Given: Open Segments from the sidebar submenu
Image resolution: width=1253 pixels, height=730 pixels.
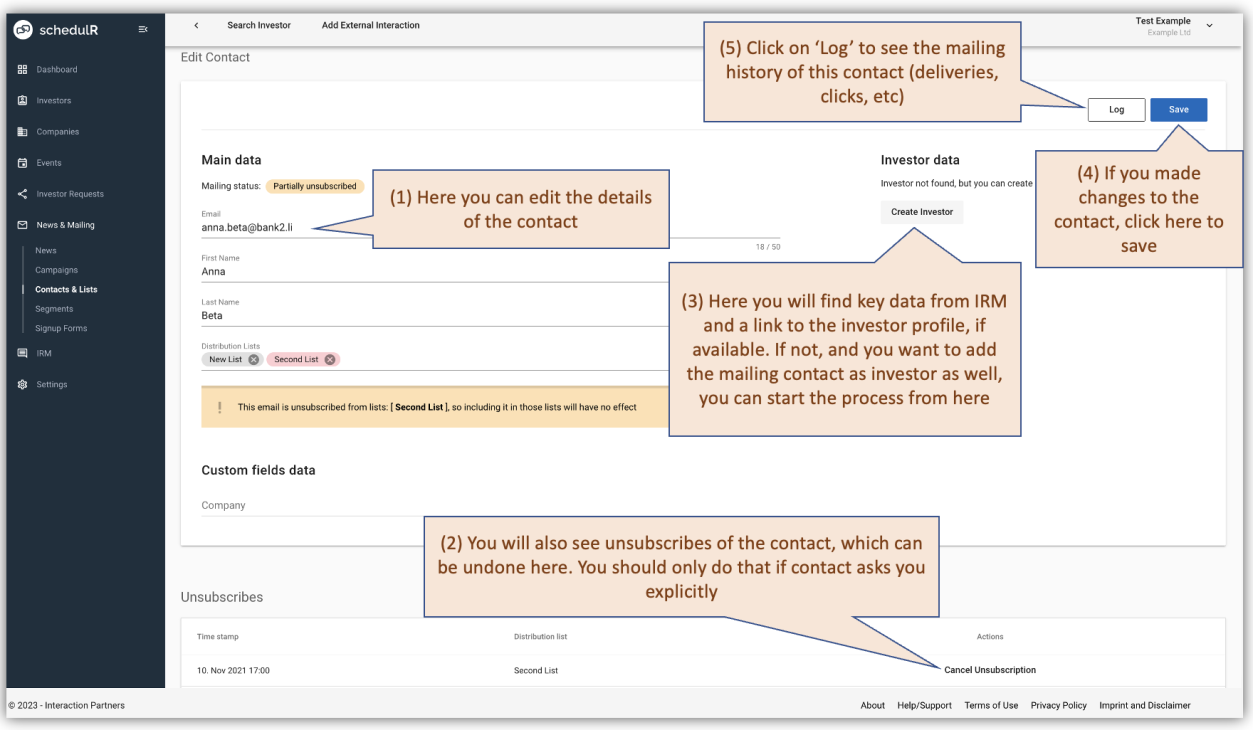Looking at the screenshot, I should pos(52,308).
